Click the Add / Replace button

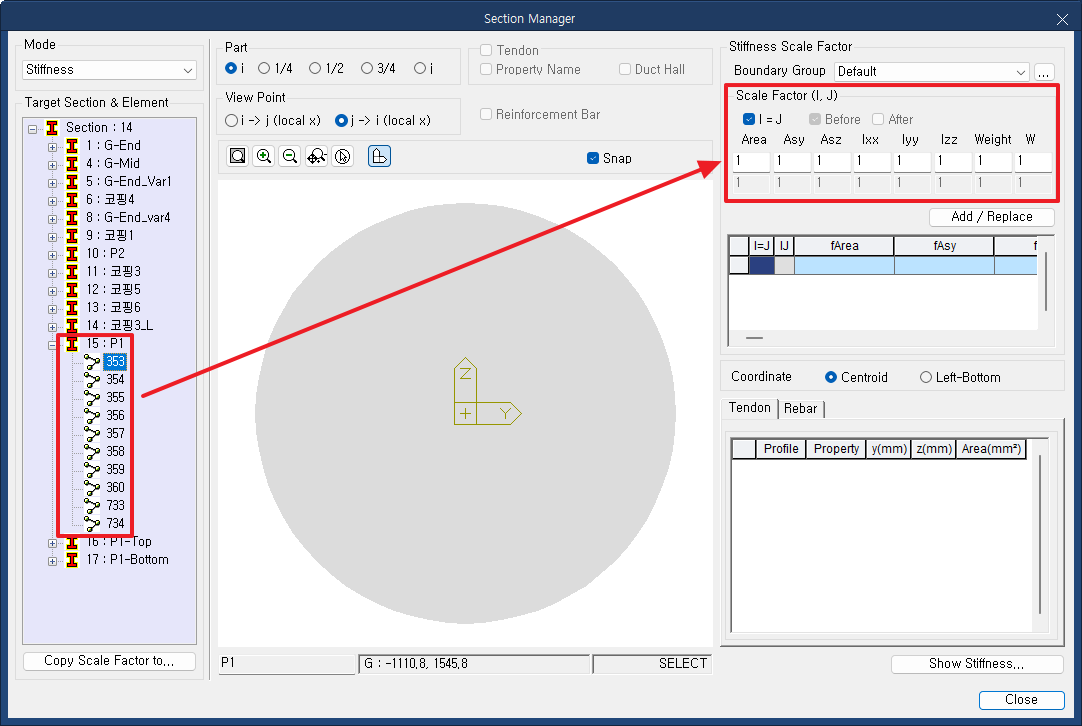tap(992, 217)
